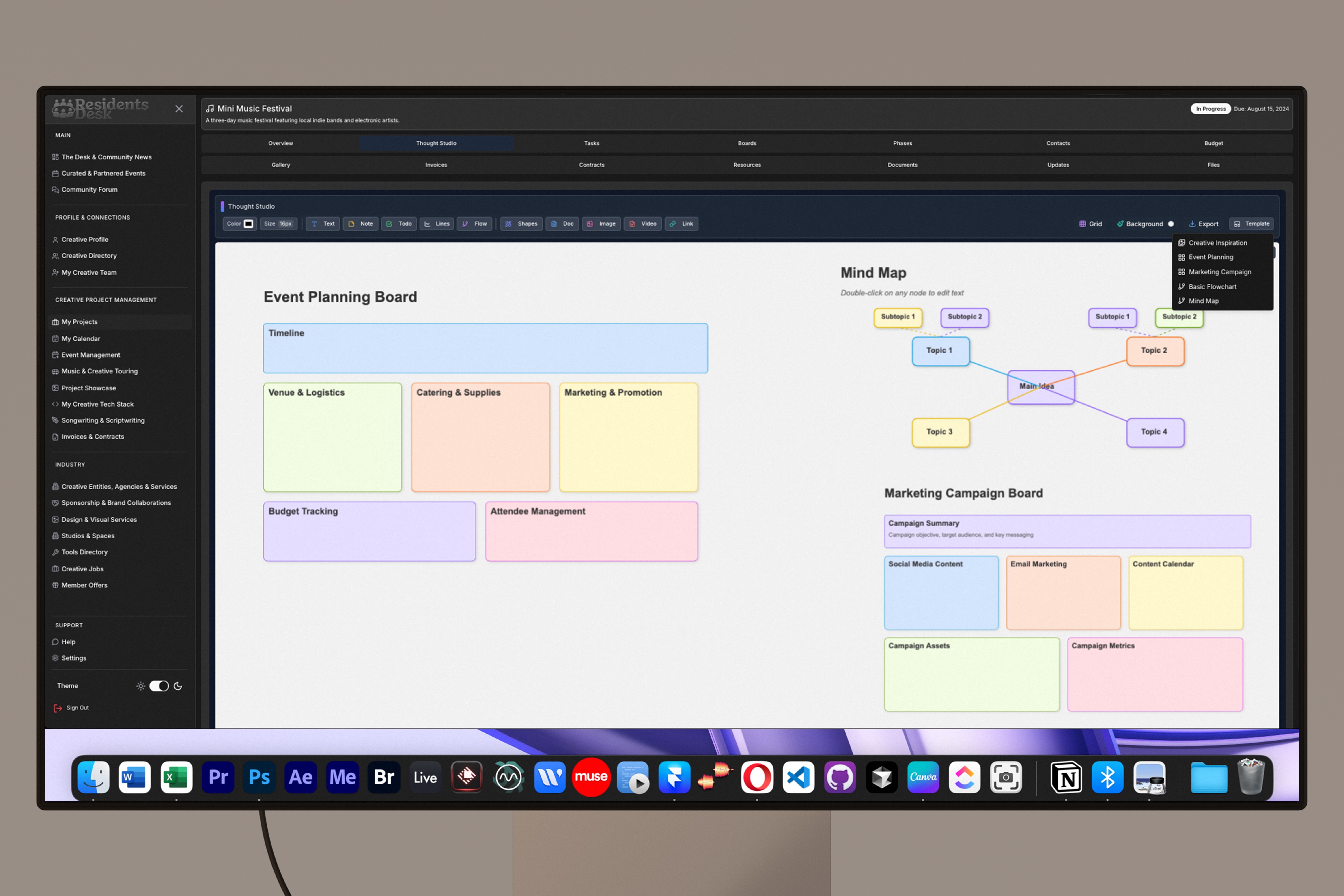Switch to the Tasks tab
Image resolution: width=1344 pixels, height=896 pixels.
(591, 143)
